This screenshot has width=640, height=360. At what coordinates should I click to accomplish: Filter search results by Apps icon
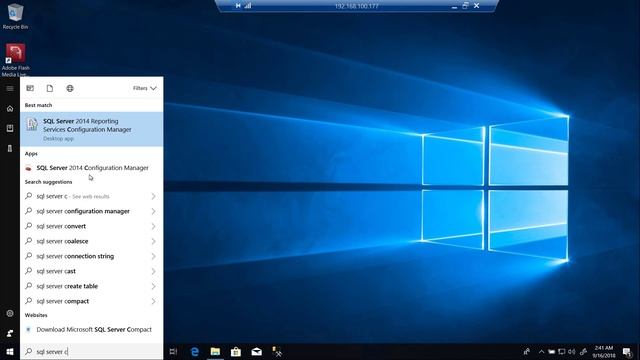30,88
